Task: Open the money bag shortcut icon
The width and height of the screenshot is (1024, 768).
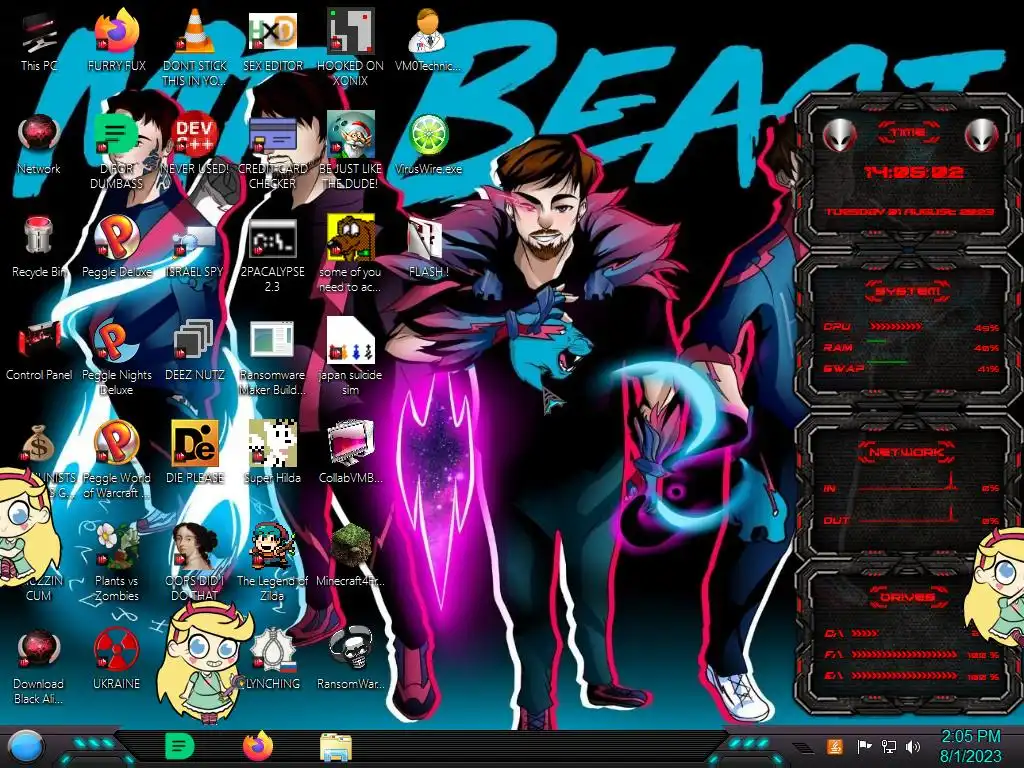Action: click(x=37, y=444)
